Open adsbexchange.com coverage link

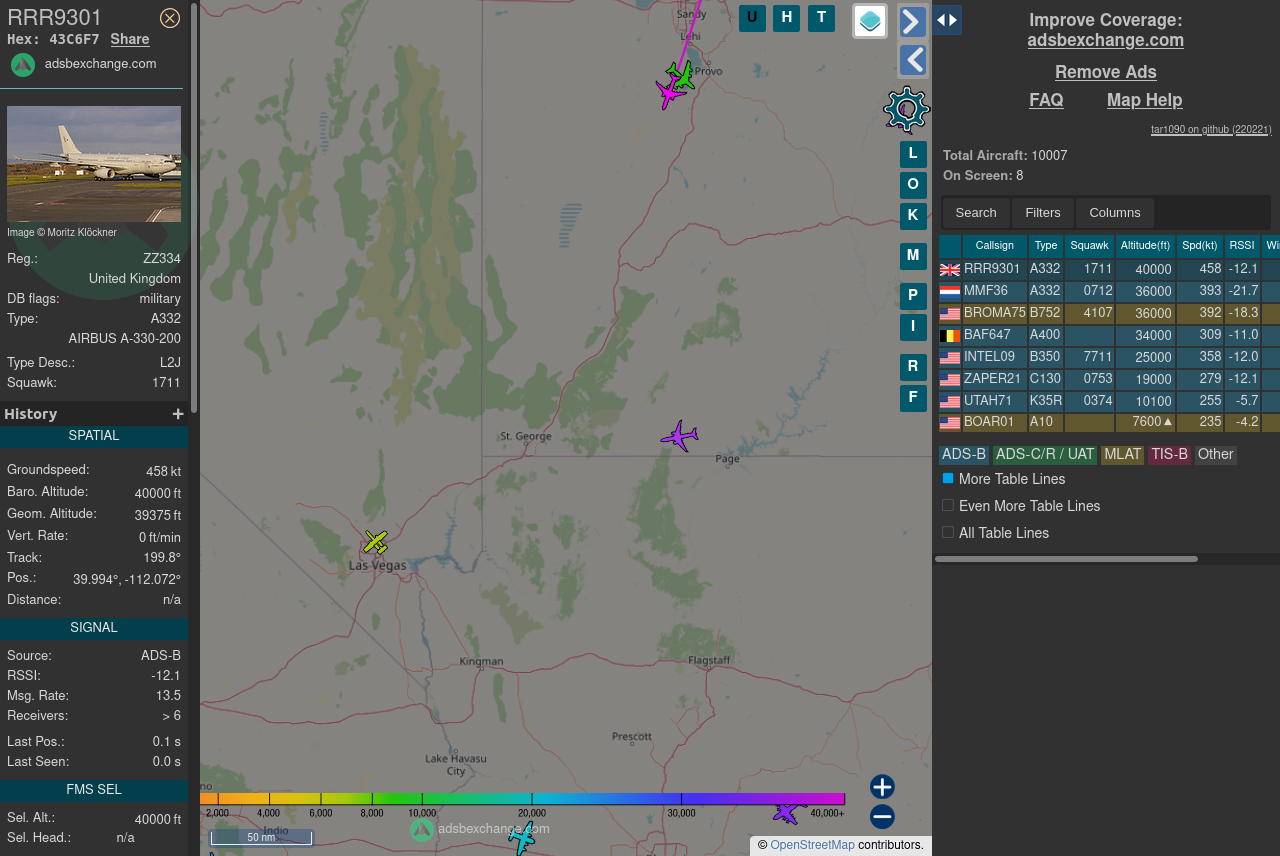coord(1106,41)
